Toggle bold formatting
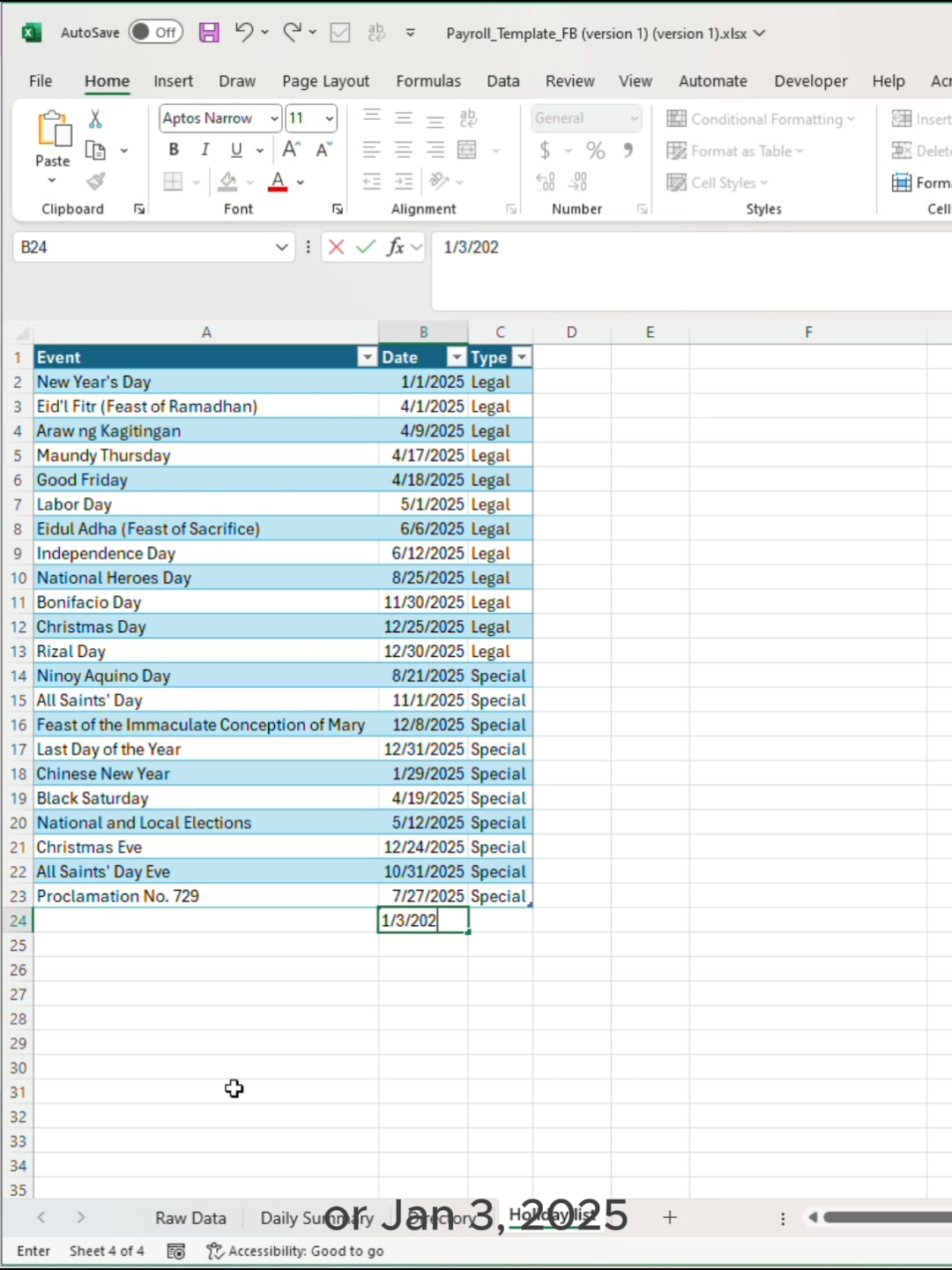 pyautogui.click(x=174, y=149)
